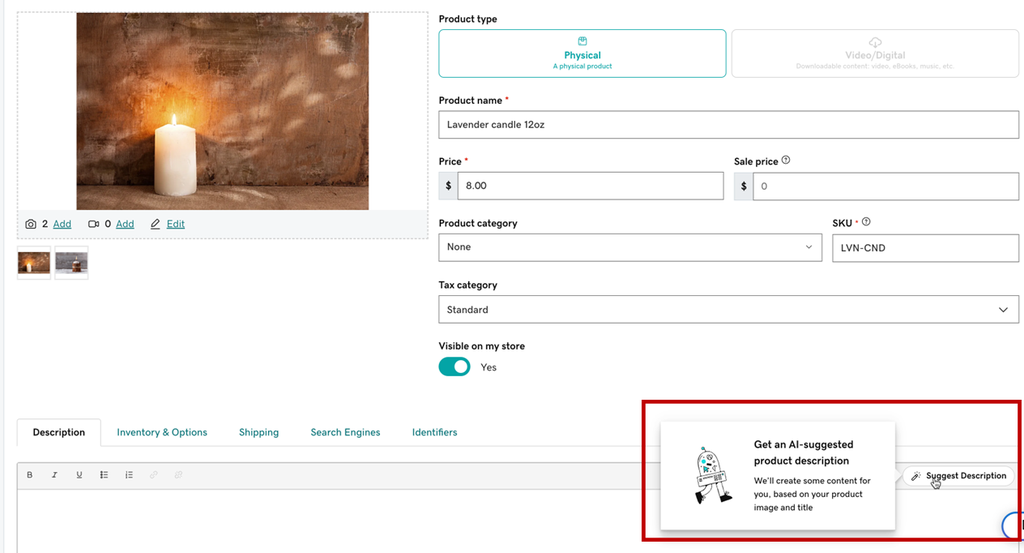Select the Physical product type
The width and height of the screenshot is (1024, 553).
click(582, 54)
